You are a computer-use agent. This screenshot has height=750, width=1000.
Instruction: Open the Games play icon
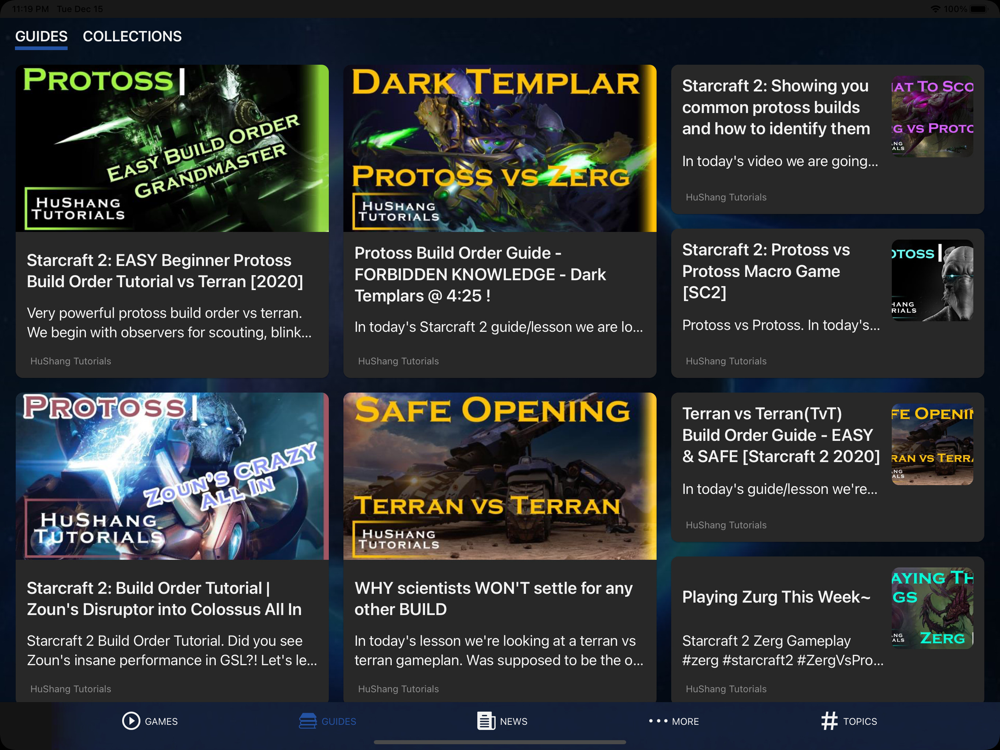(131, 721)
